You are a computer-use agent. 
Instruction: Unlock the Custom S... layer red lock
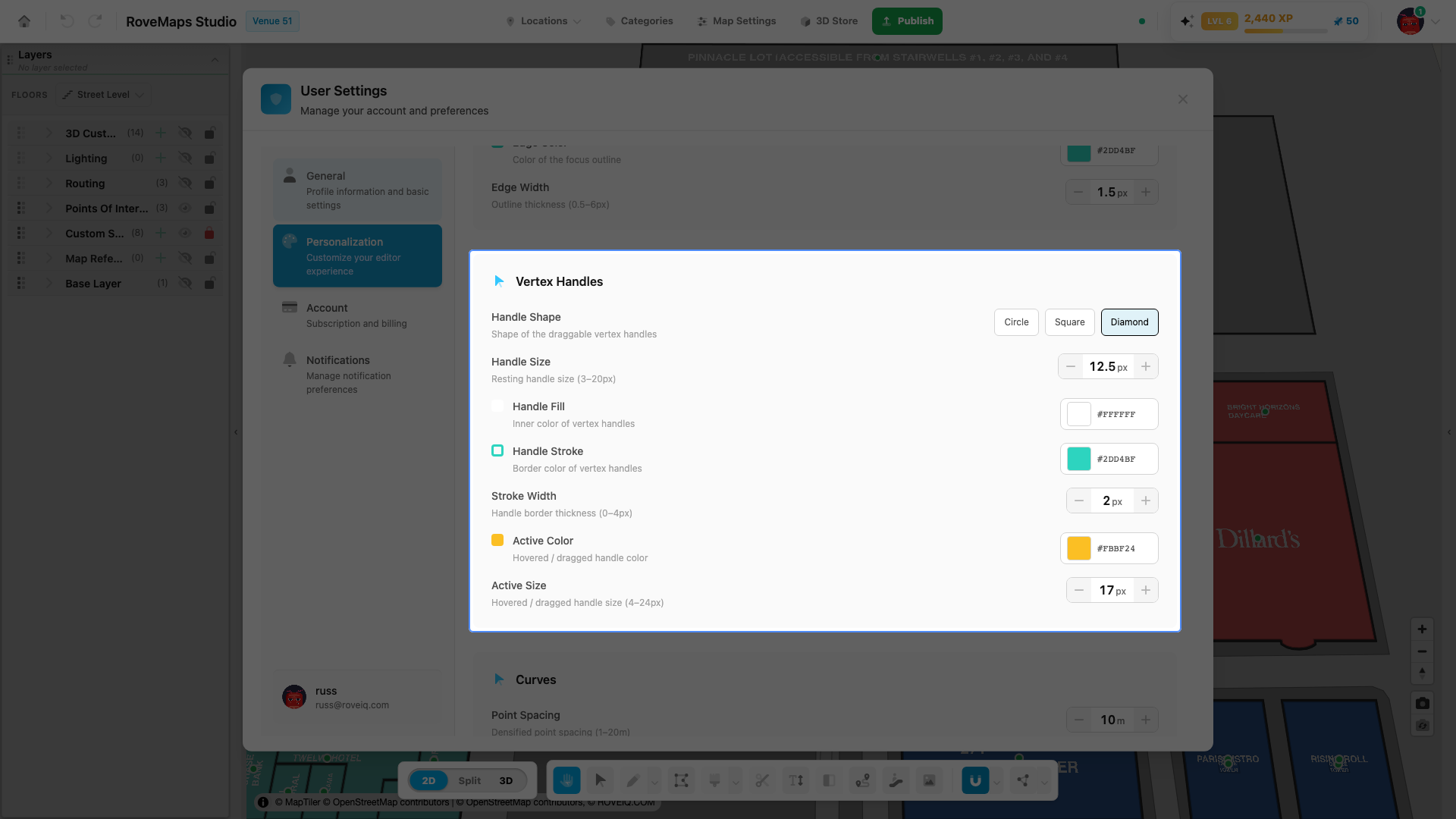point(209,233)
